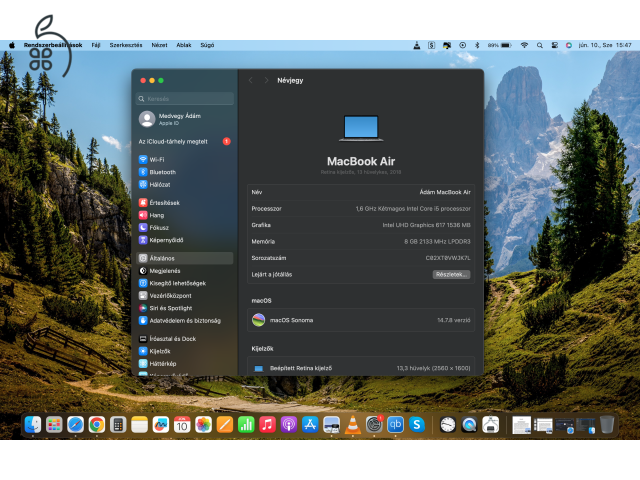Open Fókusz settings in sidebar
The height and width of the screenshot is (480, 640).
(184, 227)
